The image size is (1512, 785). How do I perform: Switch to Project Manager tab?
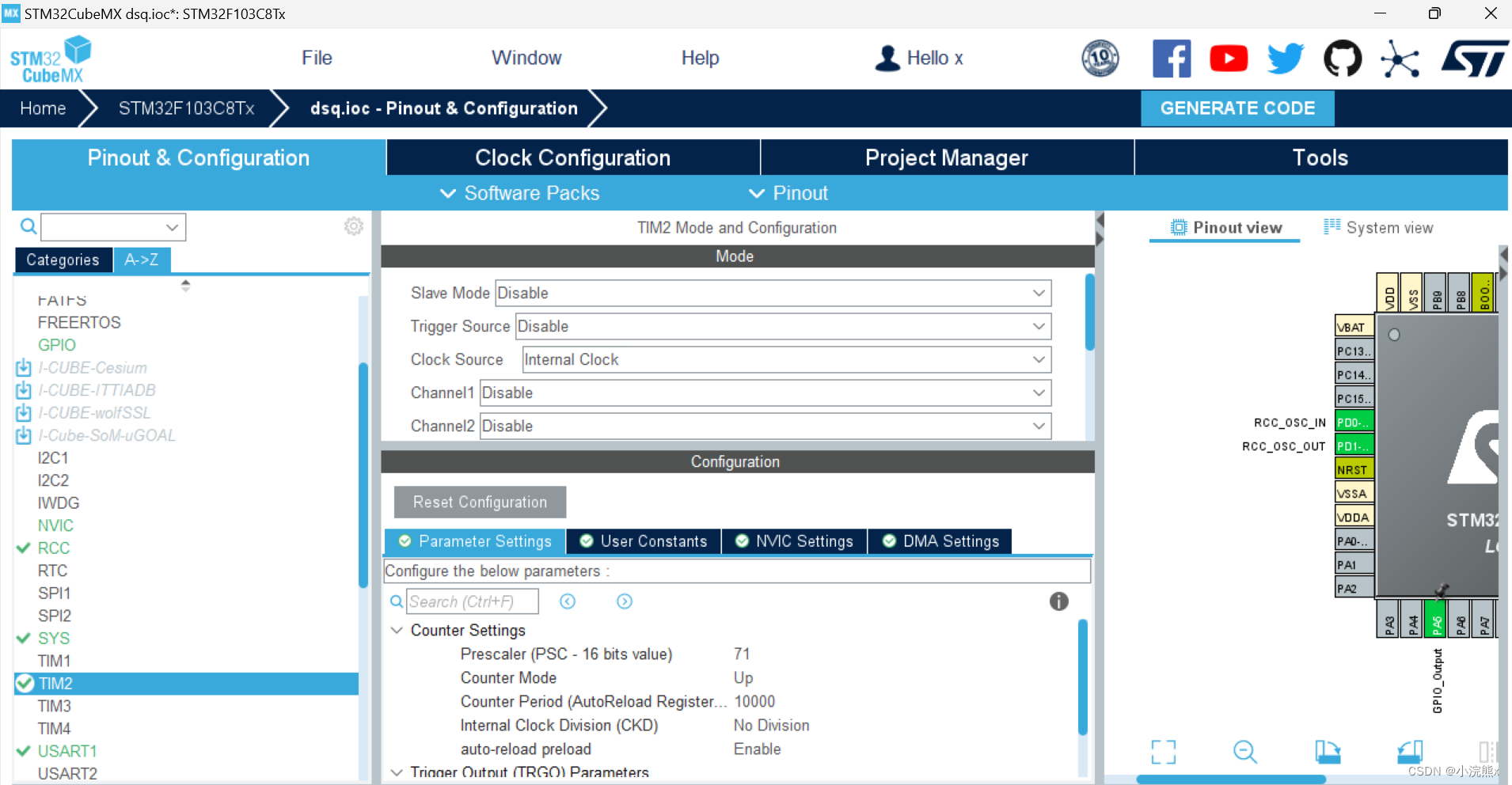pos(947,157)
